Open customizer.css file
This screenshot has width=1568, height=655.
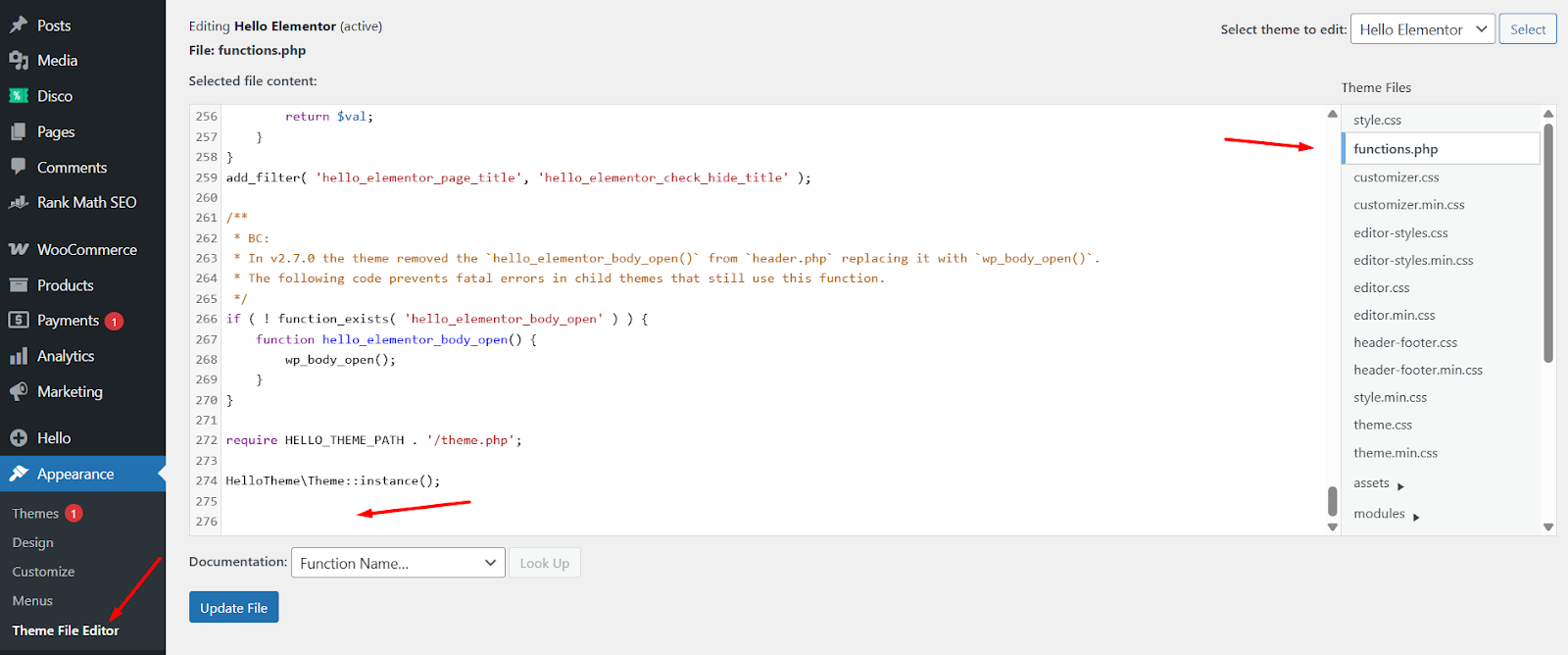[1396, 177]
